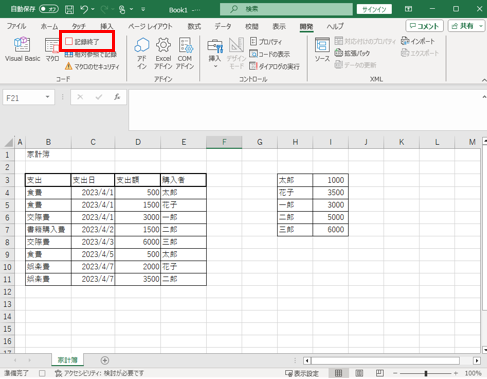Viewport: 487px width, 379px height.
Task: Open the Undo history dropdown arrow
Action: click(93, 9)
